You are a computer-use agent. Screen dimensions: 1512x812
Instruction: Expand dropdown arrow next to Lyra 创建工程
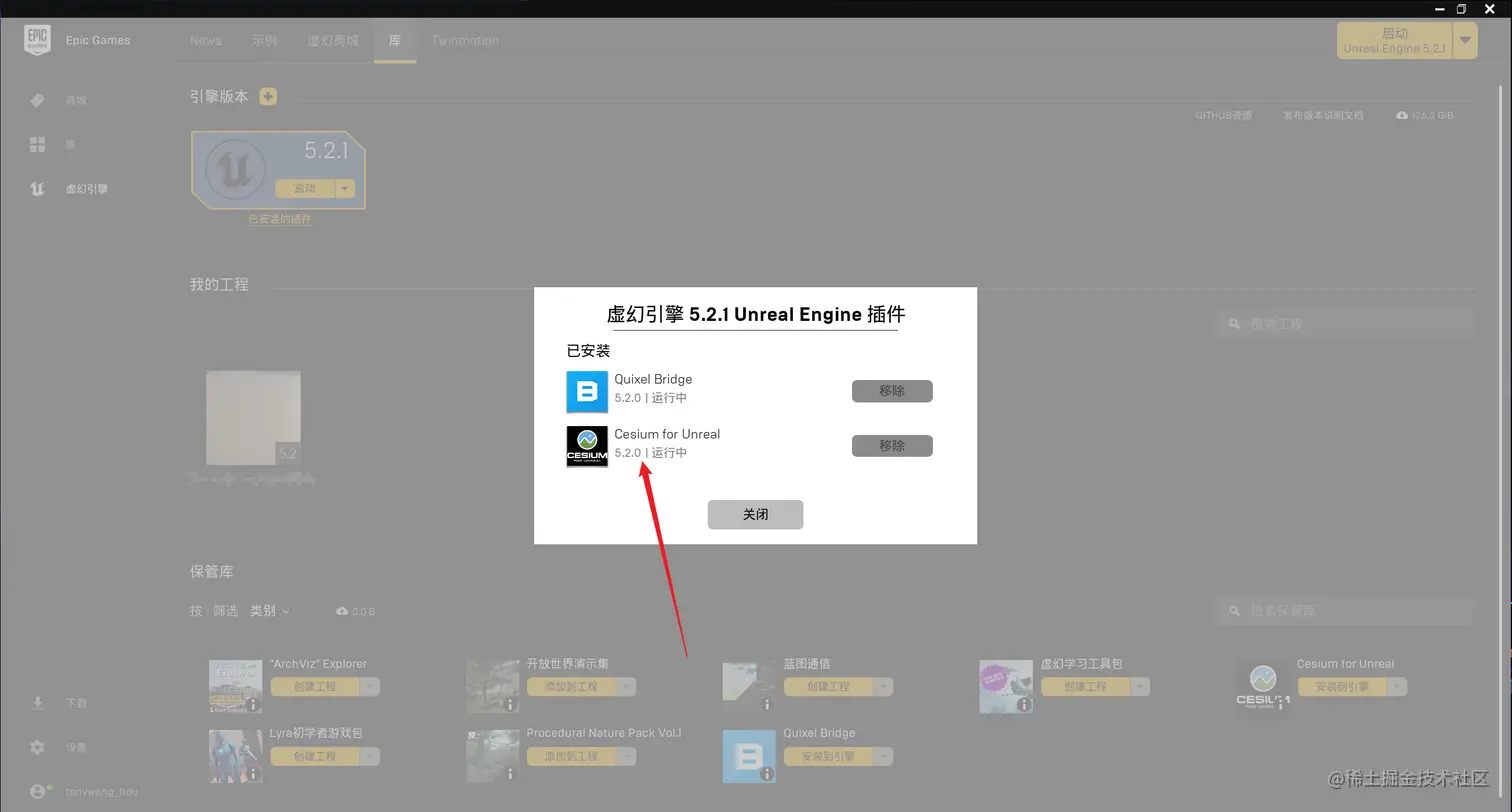pyautogui.click(x=370, y=757)
